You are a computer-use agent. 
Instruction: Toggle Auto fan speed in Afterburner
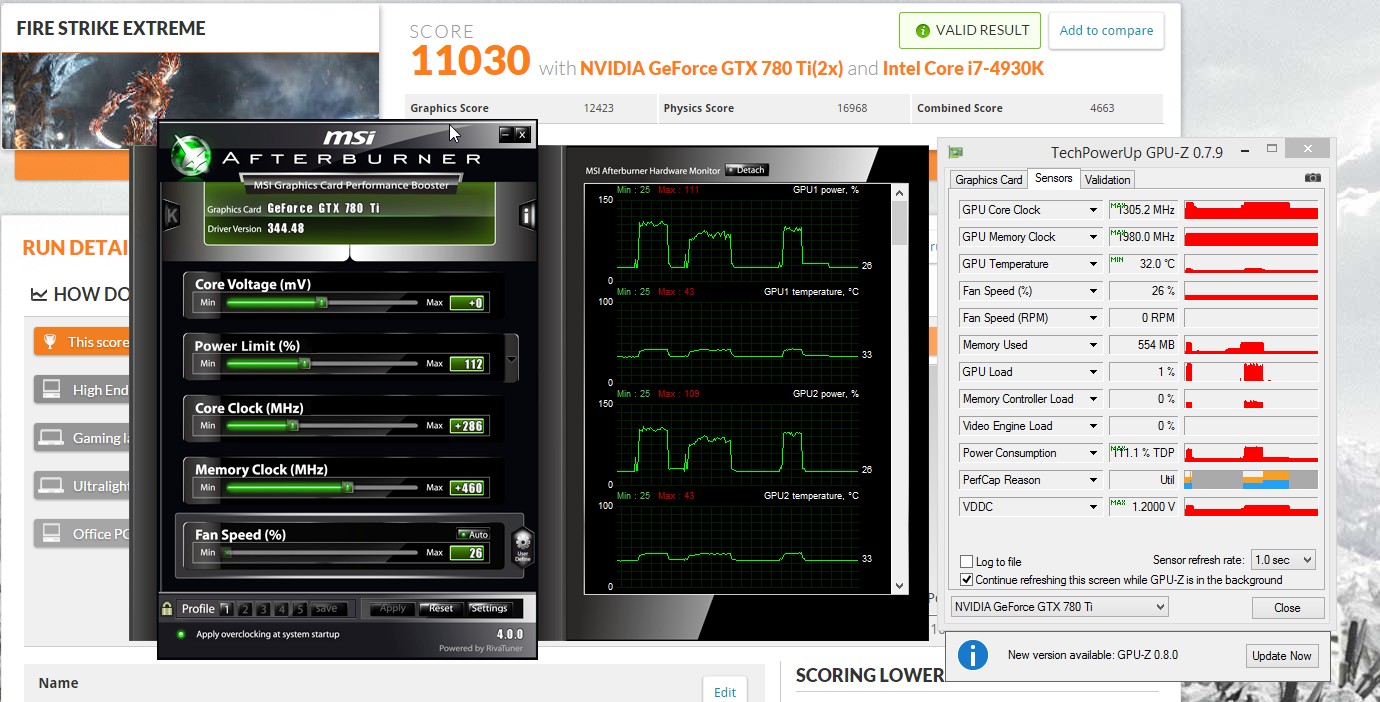(x=473, y=534)
